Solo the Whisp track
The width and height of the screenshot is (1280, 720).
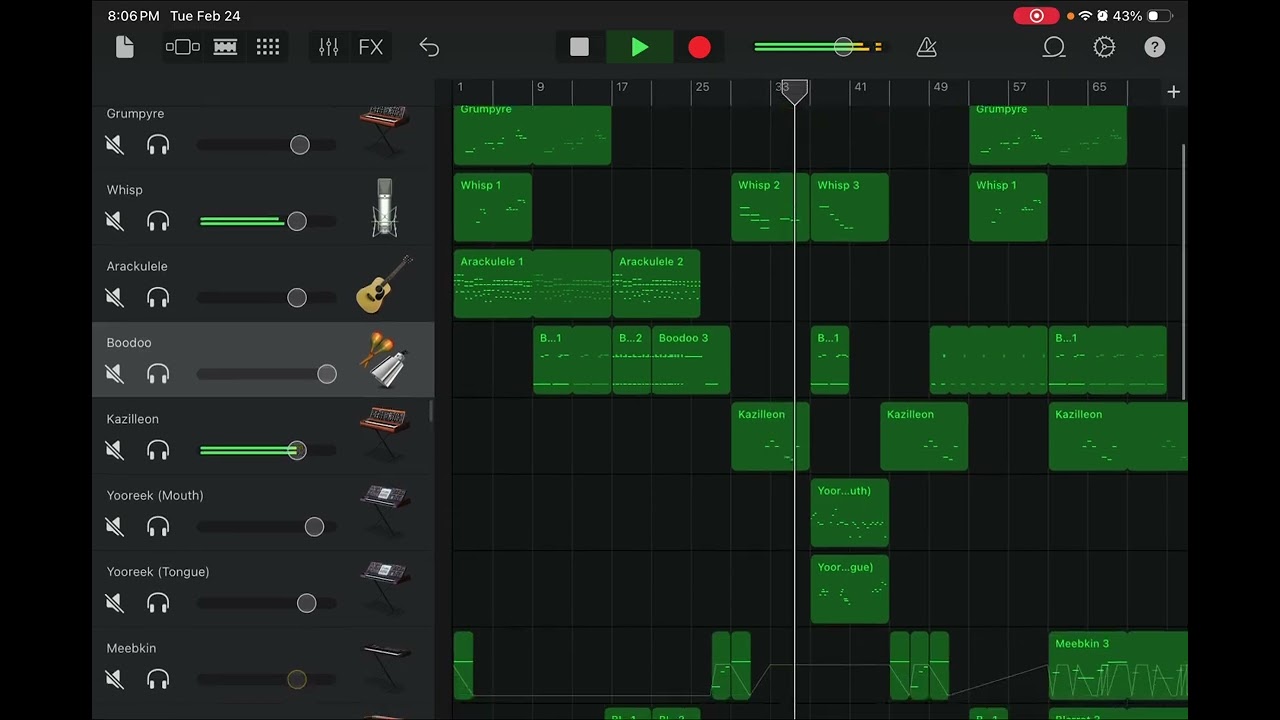(158, 221)
